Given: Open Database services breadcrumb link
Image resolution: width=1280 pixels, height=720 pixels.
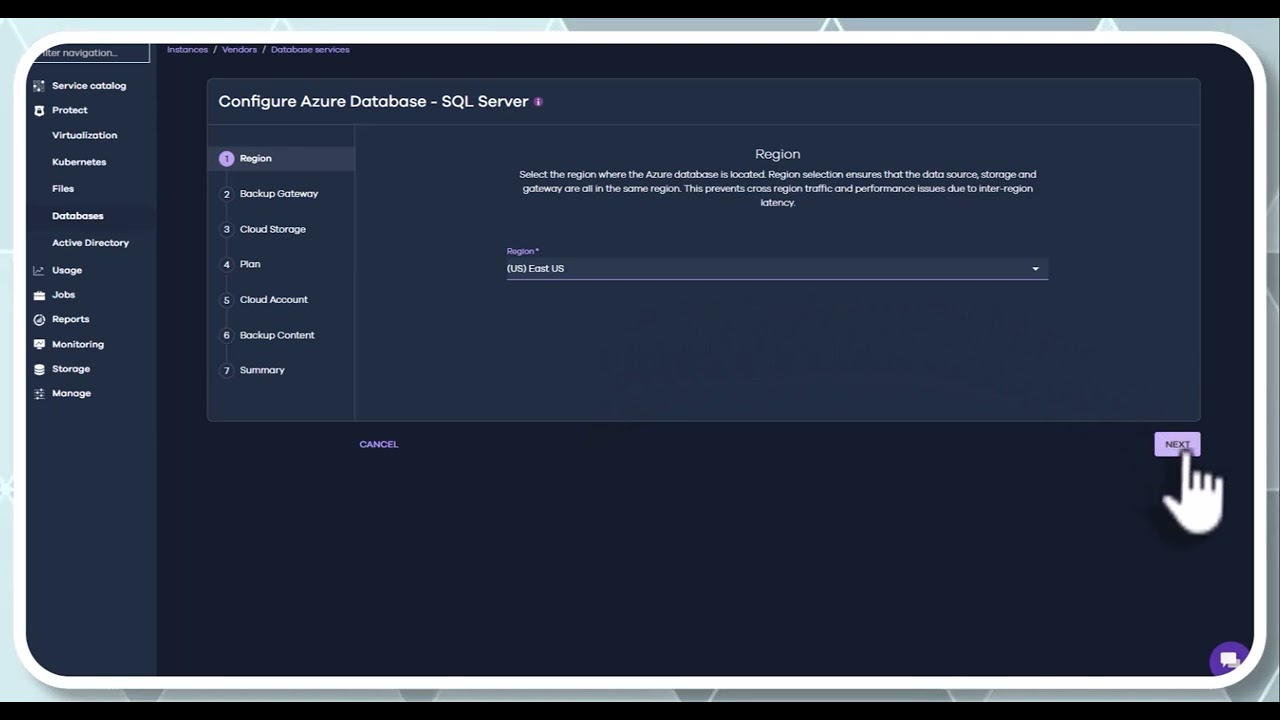Looking at the screenshot, I should click(x=310, y=49).
